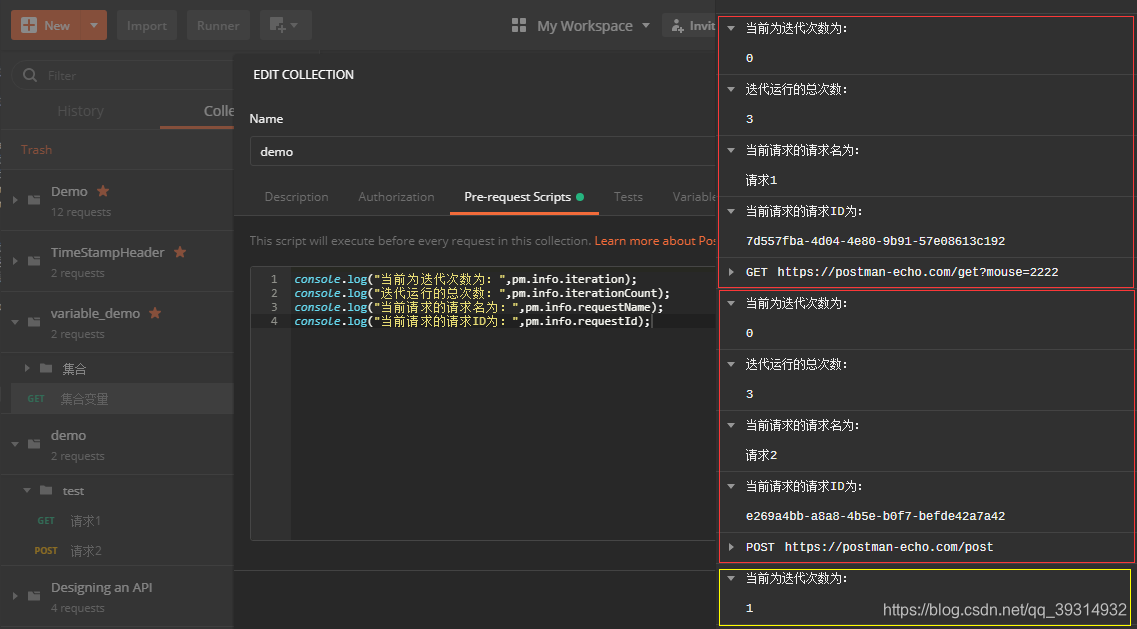Click the 集合 folder icon

click(x=46, y=369)
